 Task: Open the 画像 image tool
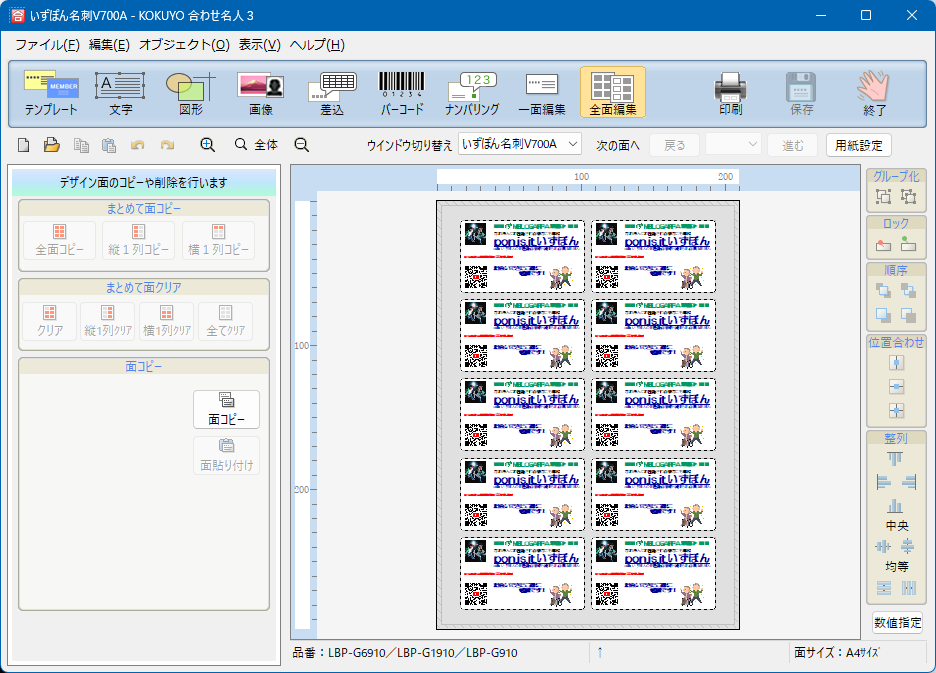[x=261, y=93]
